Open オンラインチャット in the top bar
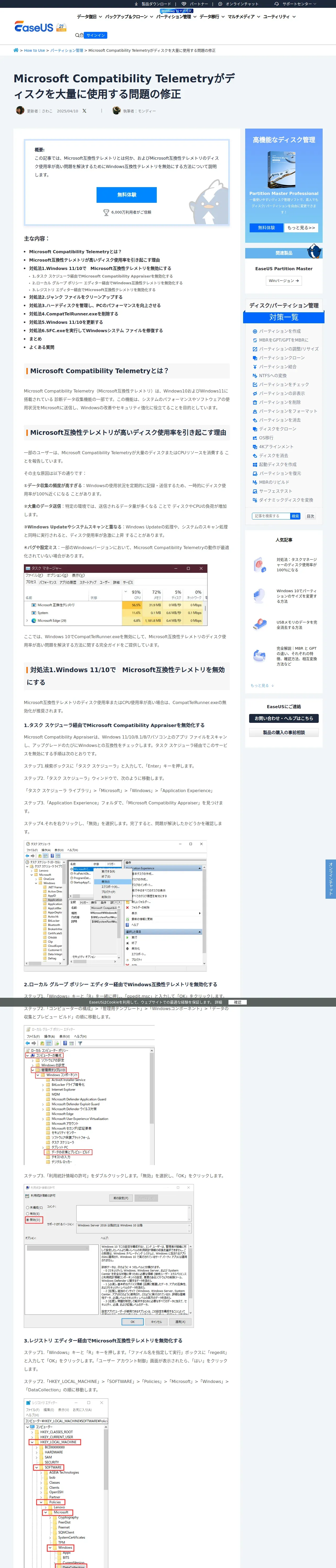The height and width of the screenshot is (1568, 336). pos(238,4)
